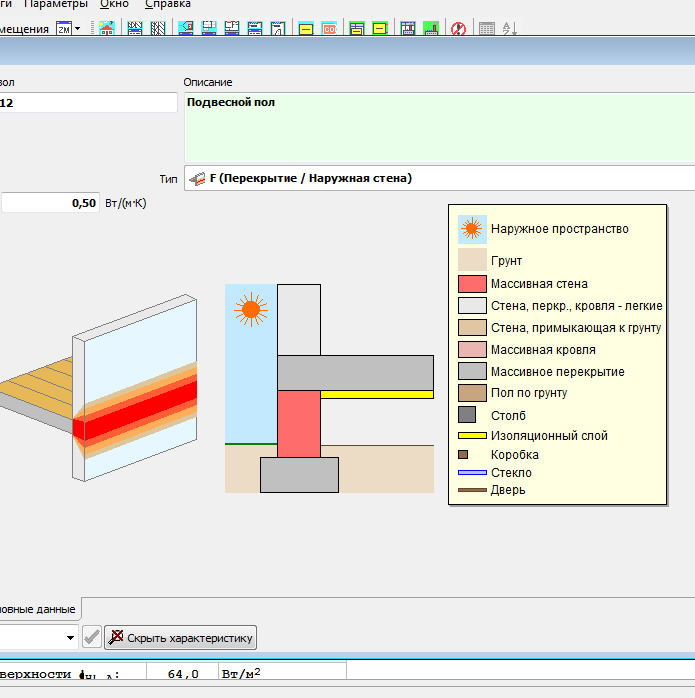This screenshot has height=698, width=695.
Task: Click legend text Стекло
Action: point(511,473)
